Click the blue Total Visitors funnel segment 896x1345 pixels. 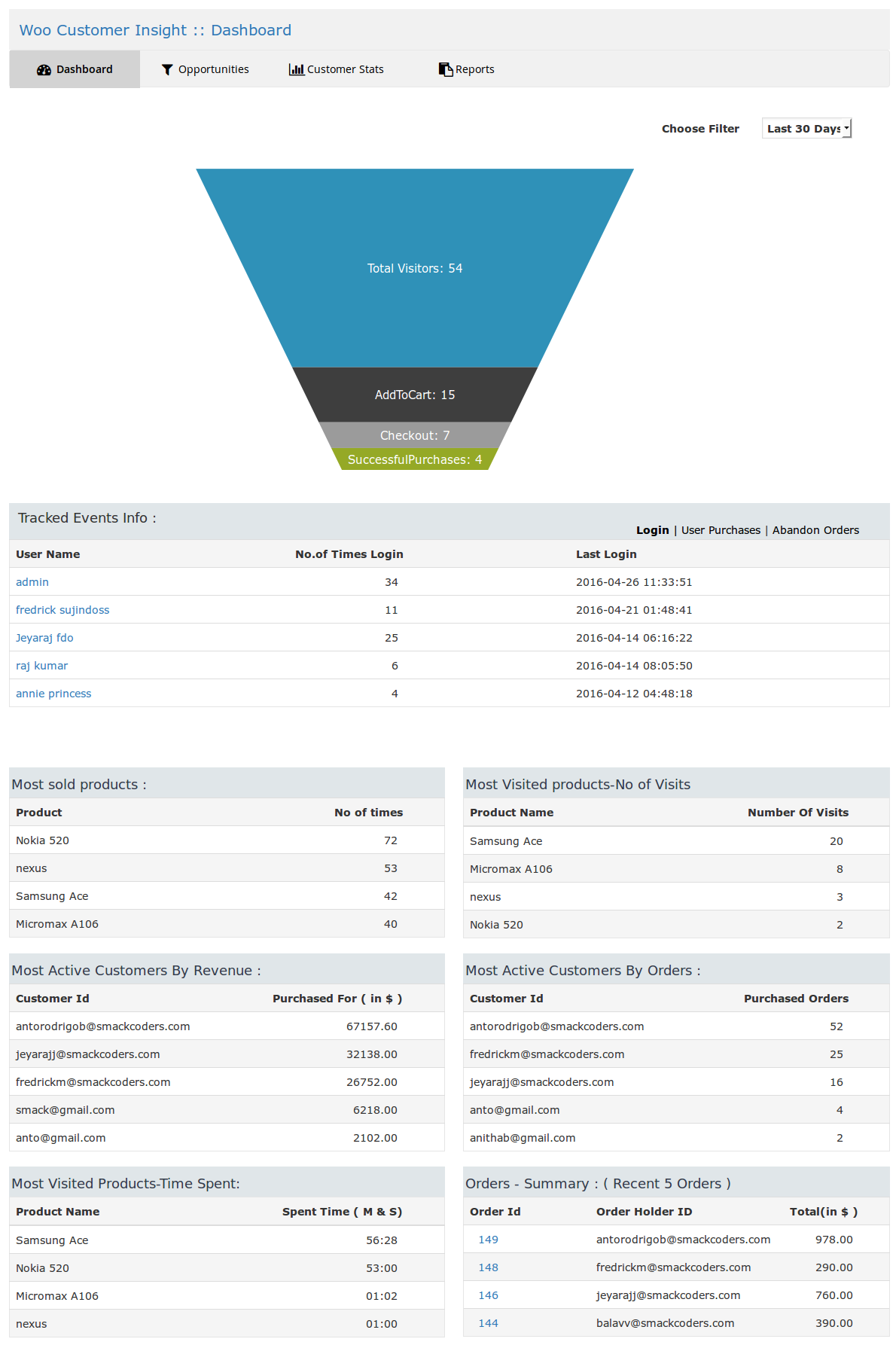click(x=415, y=268)
